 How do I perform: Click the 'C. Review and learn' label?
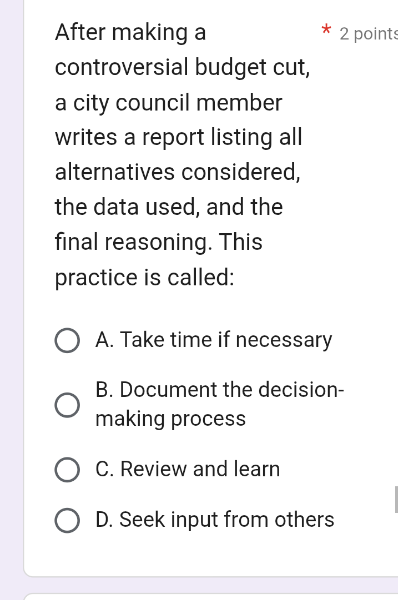coord(188,469)
